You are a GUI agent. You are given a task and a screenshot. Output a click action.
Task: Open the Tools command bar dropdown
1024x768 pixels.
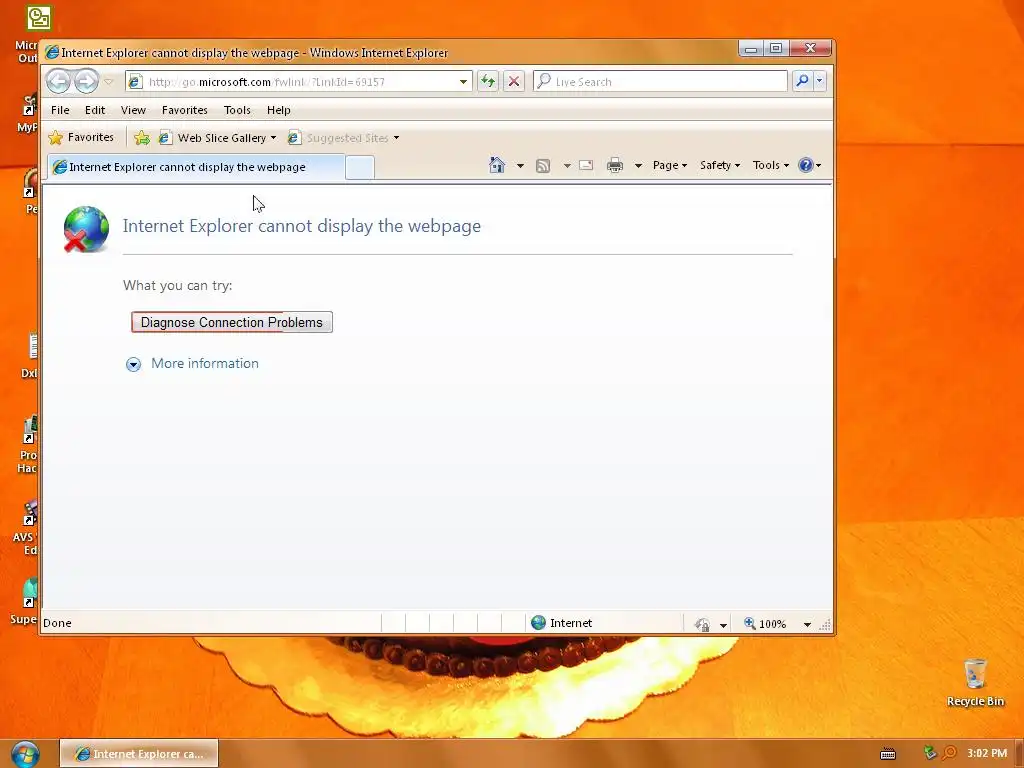771,165
